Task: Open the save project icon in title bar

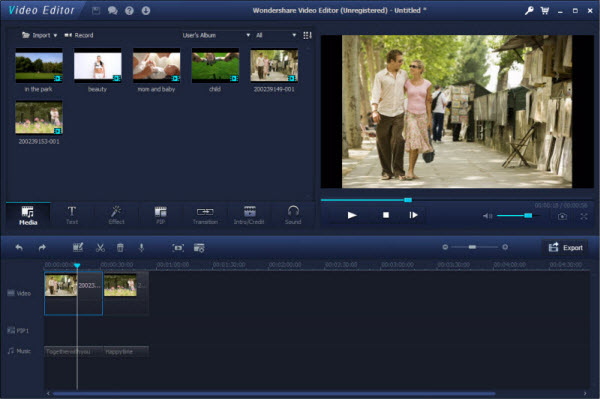Action: (x=96, y=11)
